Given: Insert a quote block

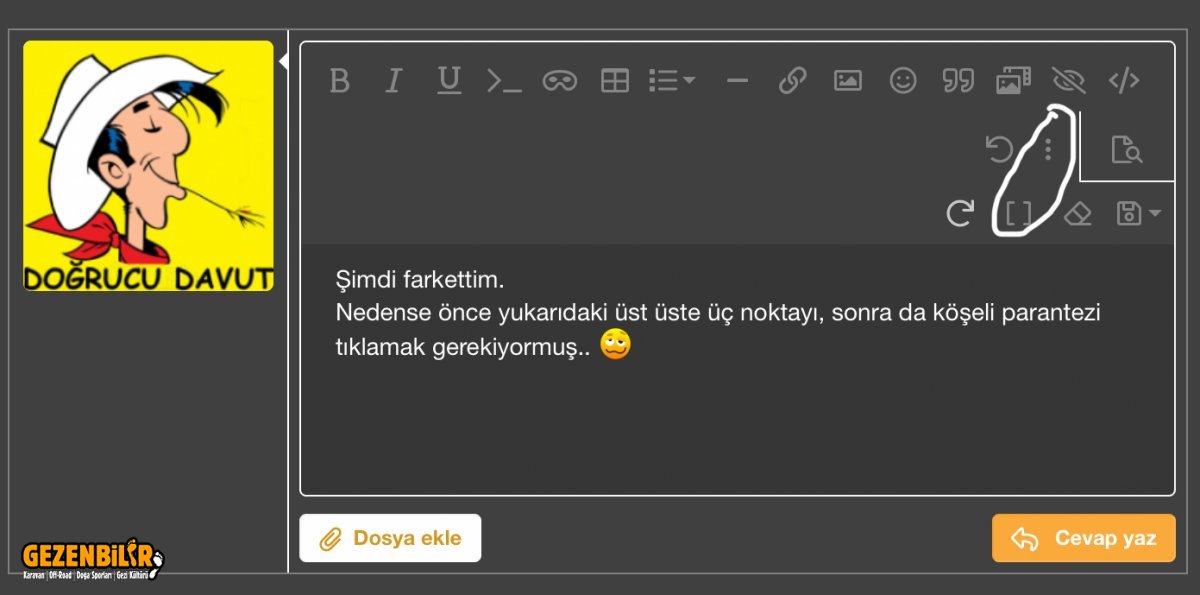Looking at the screenshot, I should point(958,80).
